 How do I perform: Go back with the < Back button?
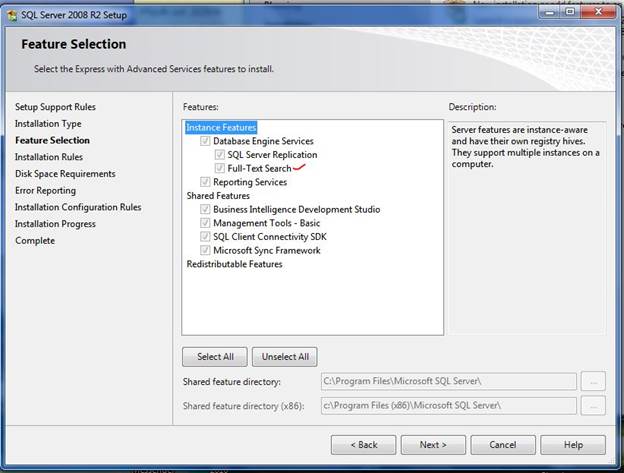(x=363, y=444)
